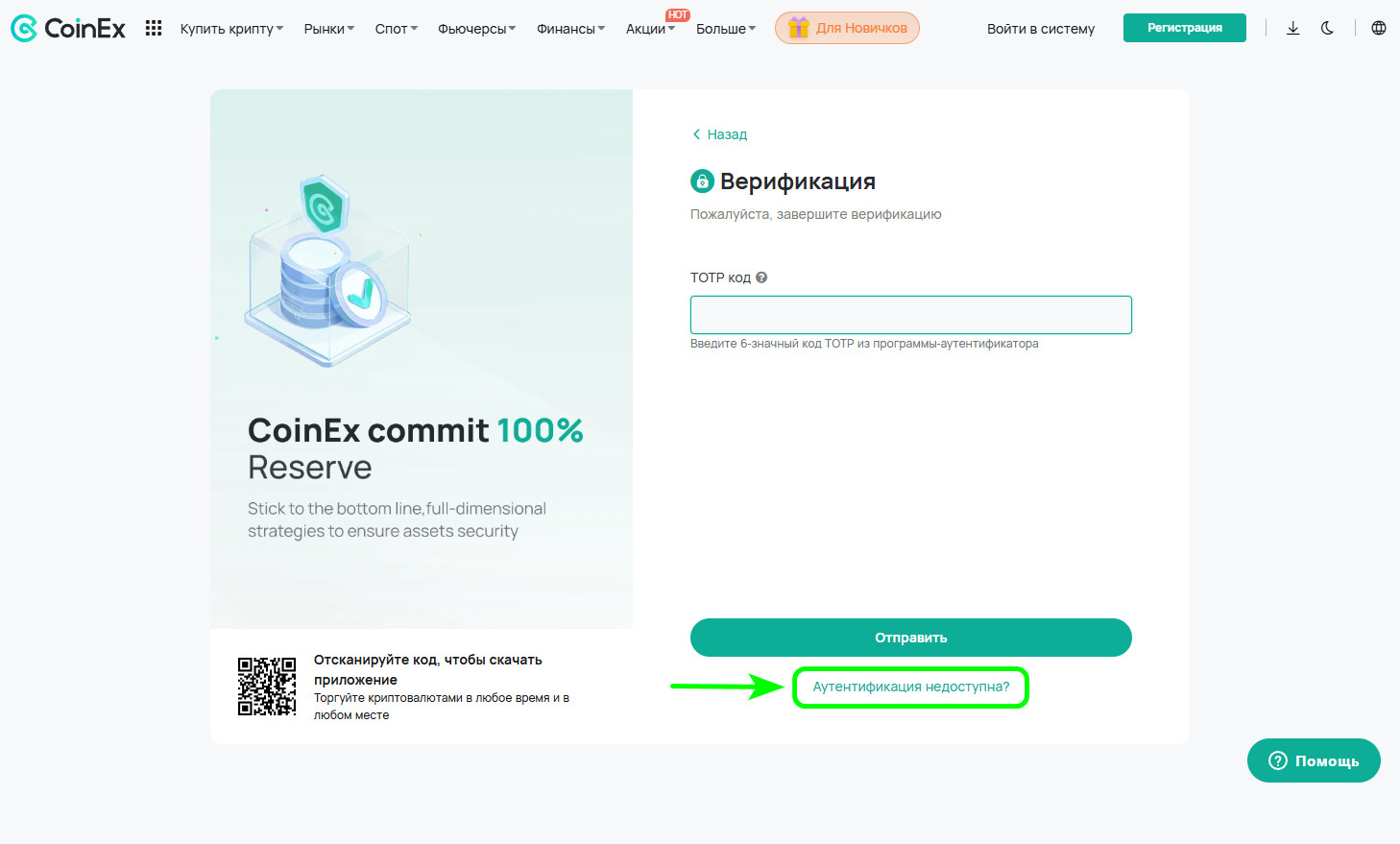
Task: Go back via Назад link
Action: pyautogui.click(x=720, y=134)
